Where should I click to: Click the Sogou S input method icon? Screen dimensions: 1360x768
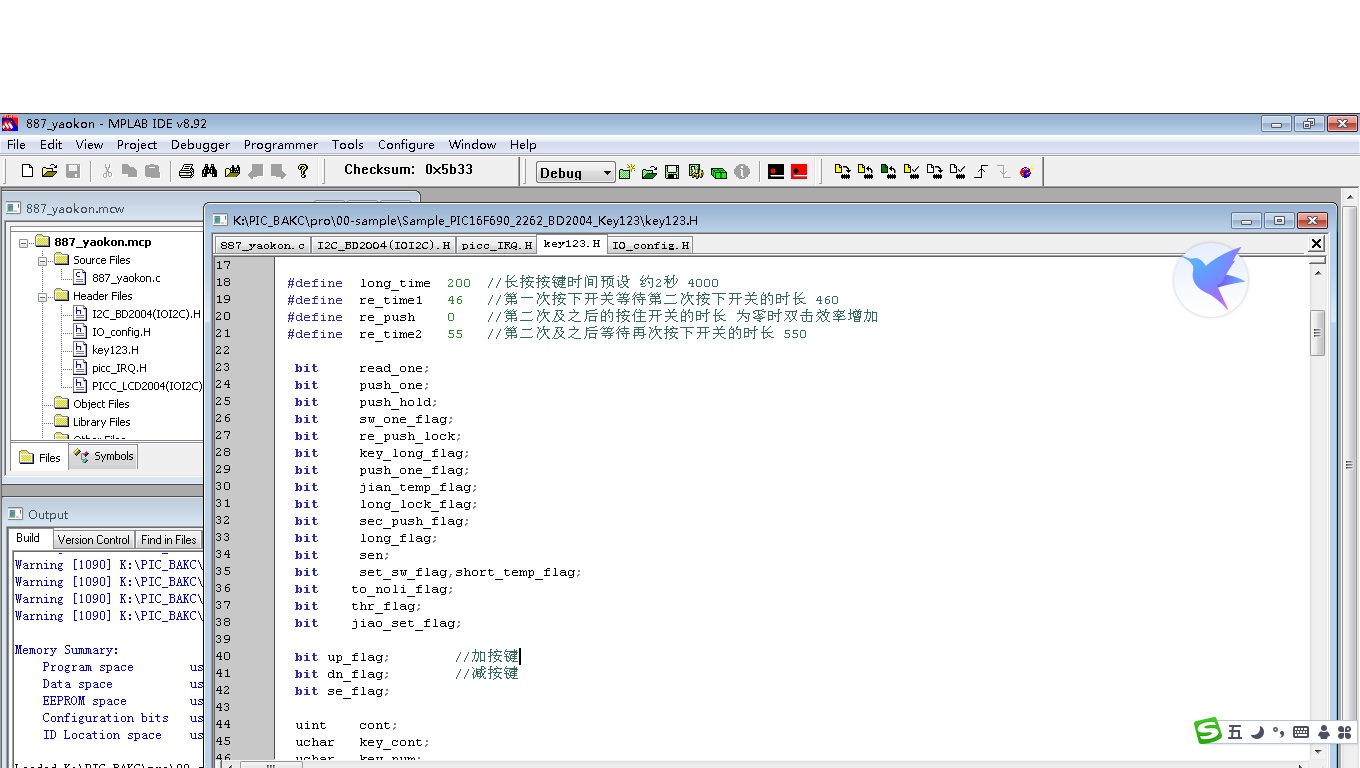pos(1209,731)
